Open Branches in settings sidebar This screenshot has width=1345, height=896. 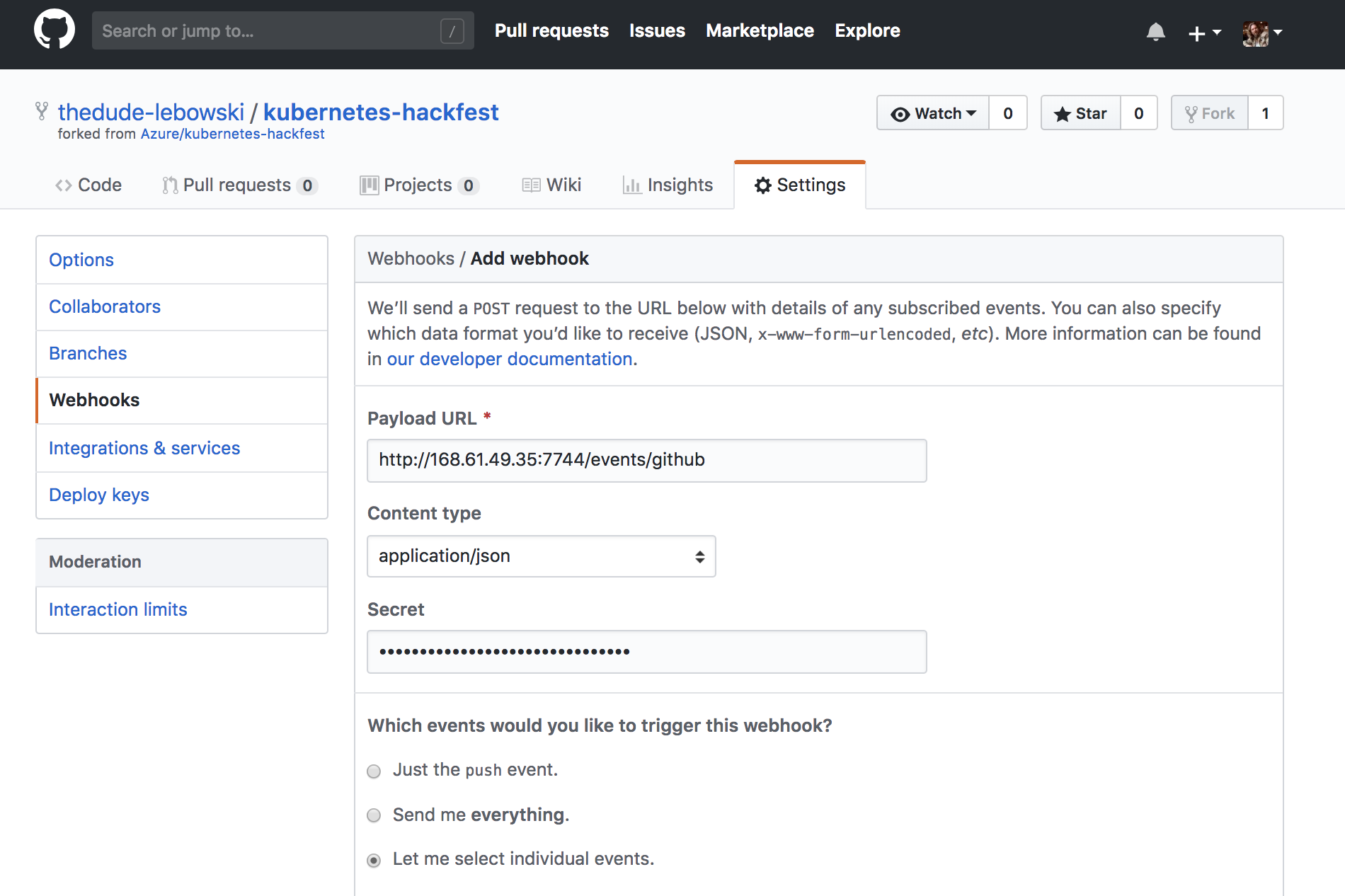coord(182,353)
